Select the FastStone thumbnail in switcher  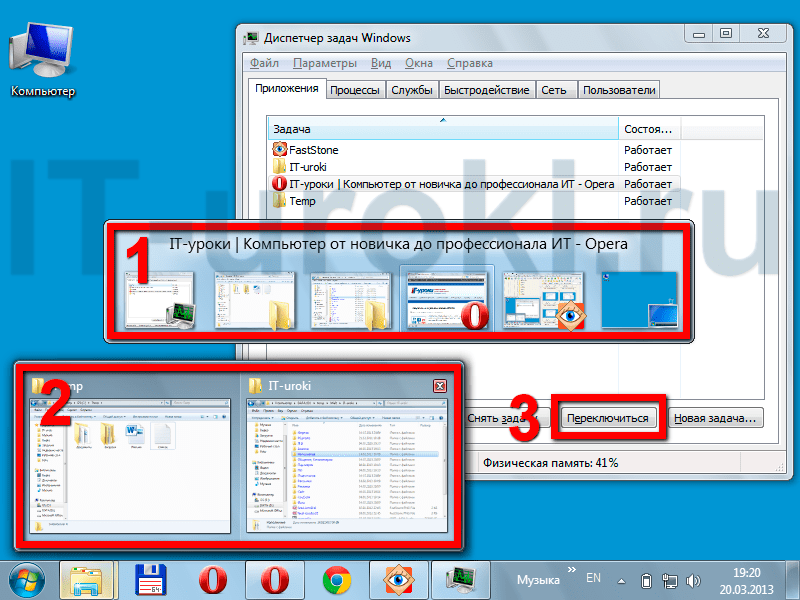[x=543, y=299]
